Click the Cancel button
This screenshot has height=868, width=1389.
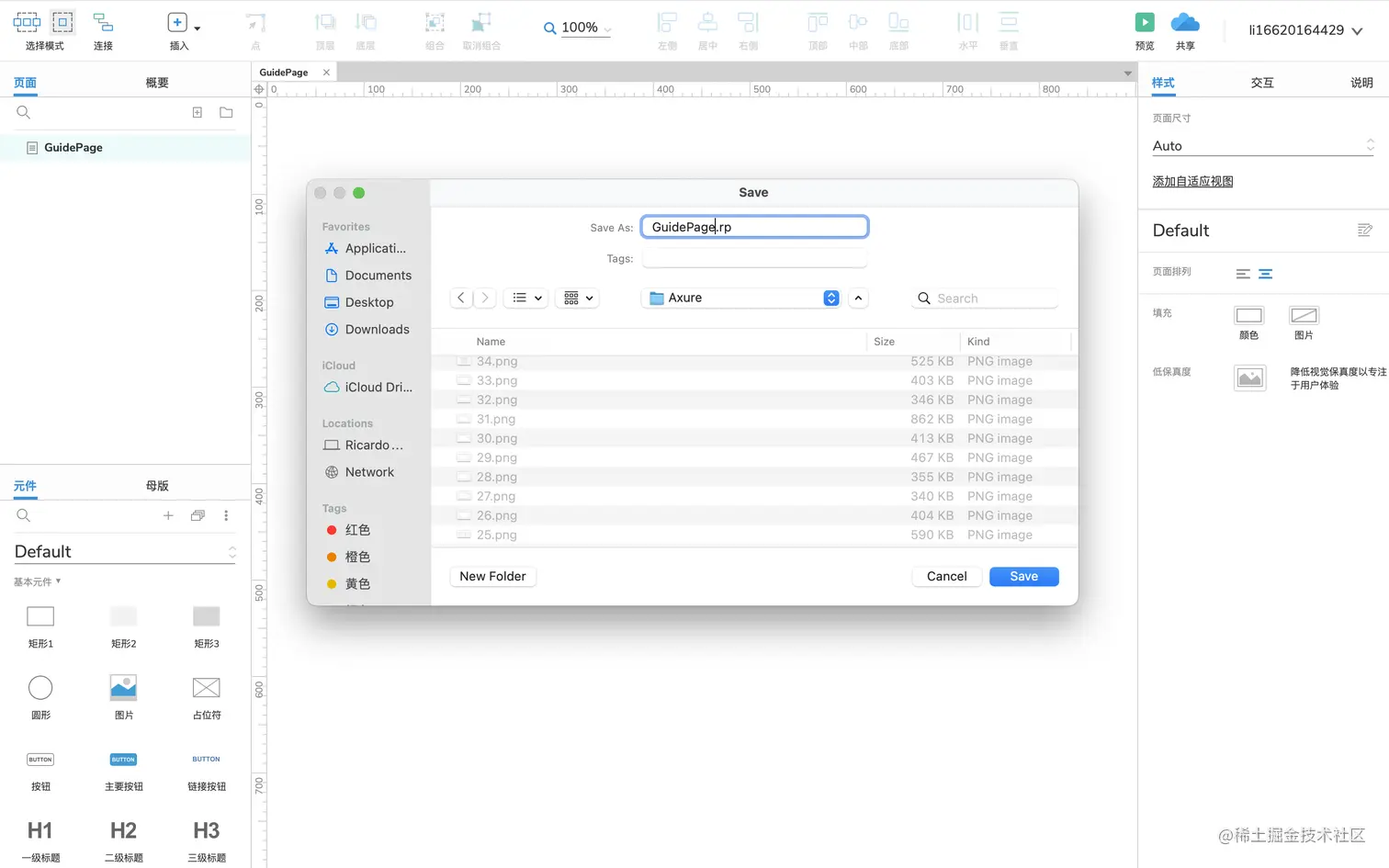tap(946, 576)
